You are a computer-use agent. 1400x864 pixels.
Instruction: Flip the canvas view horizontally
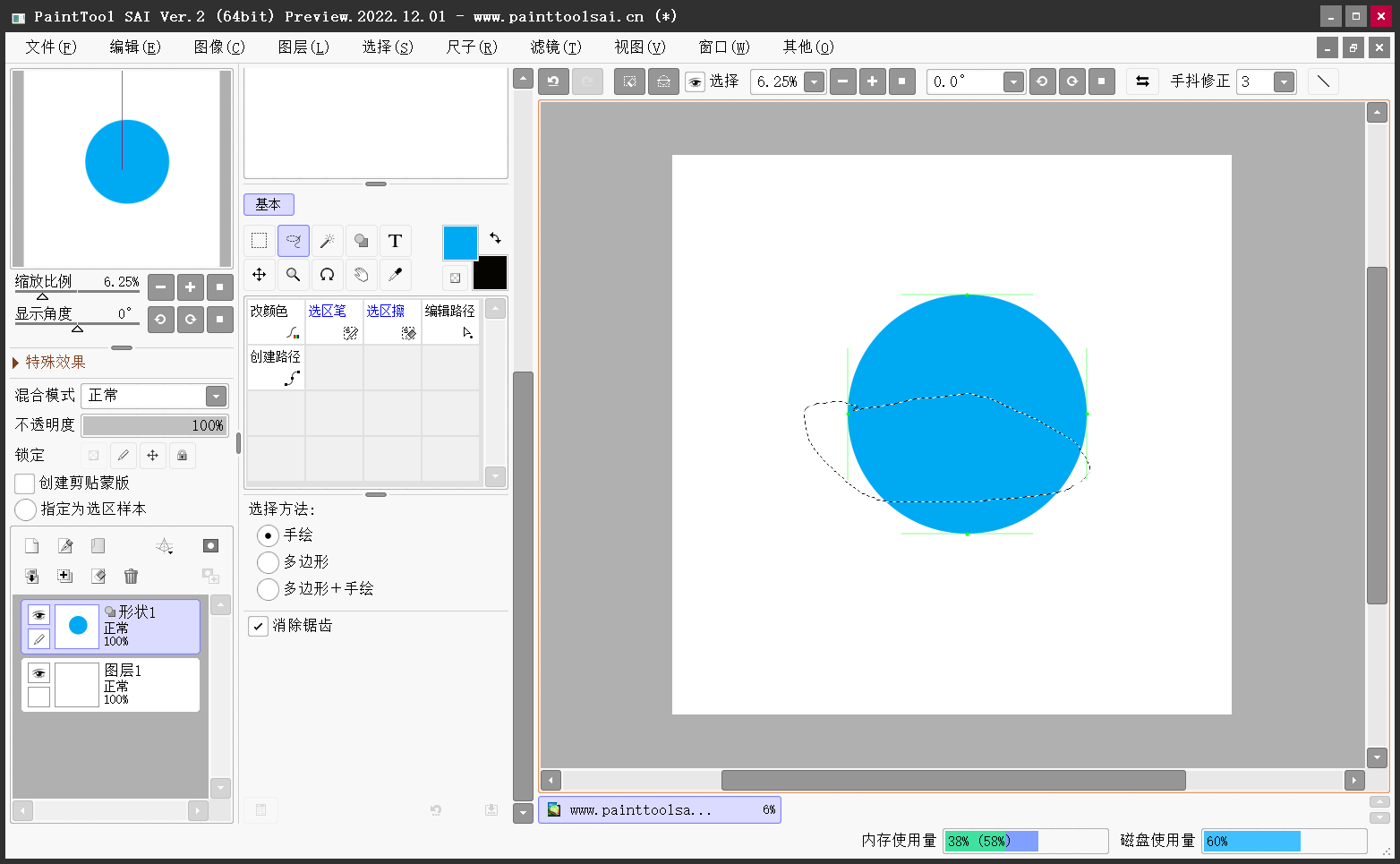coord(1142,81)
